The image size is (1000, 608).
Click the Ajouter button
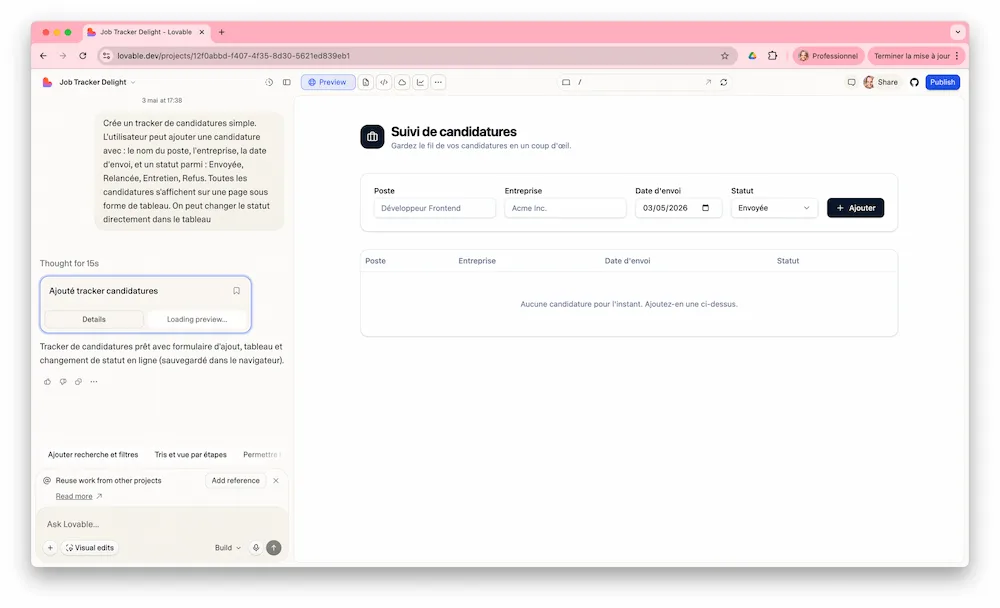click(x=855, y=208)
